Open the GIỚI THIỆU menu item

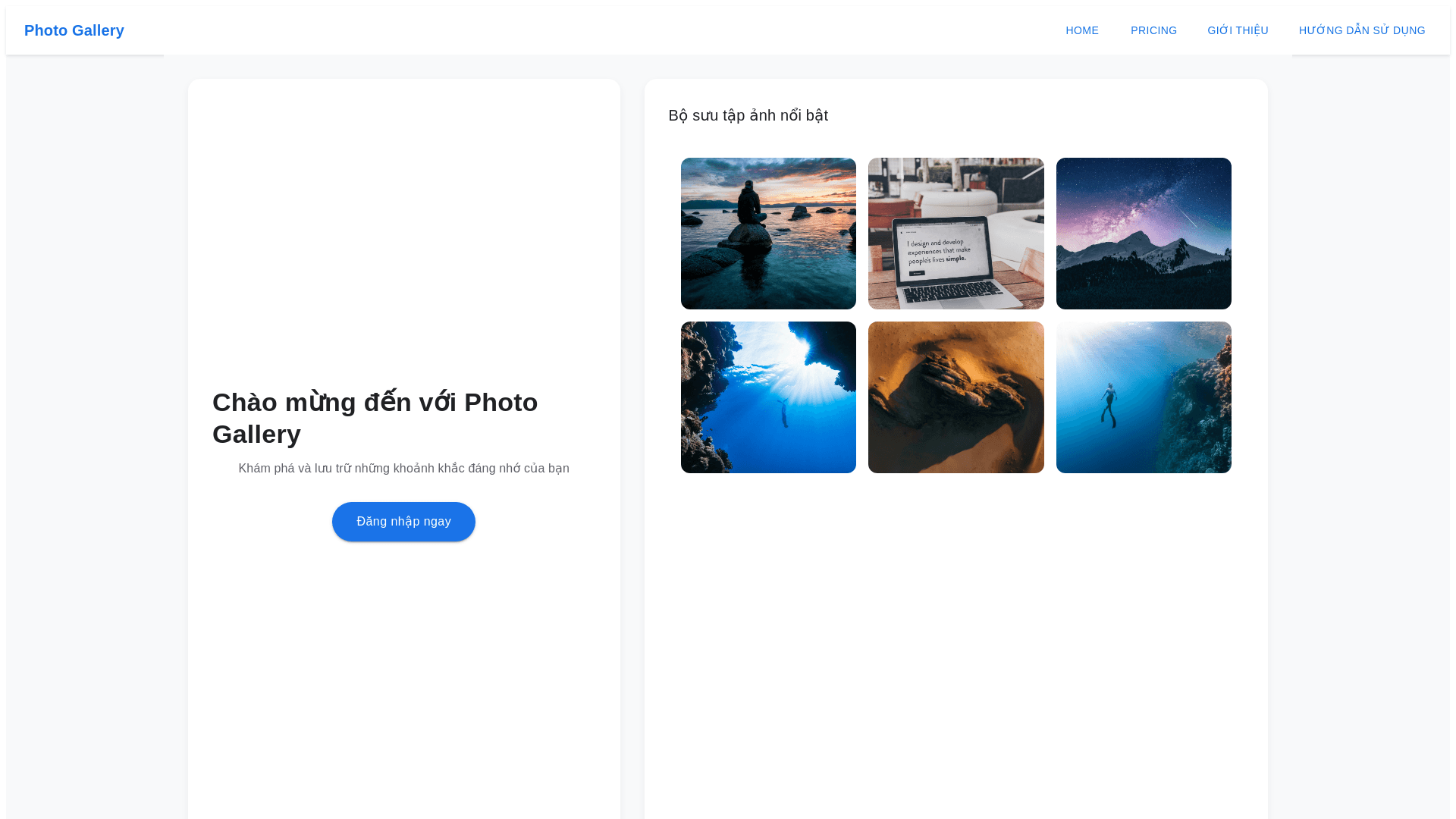click(x=1238, y=30)
